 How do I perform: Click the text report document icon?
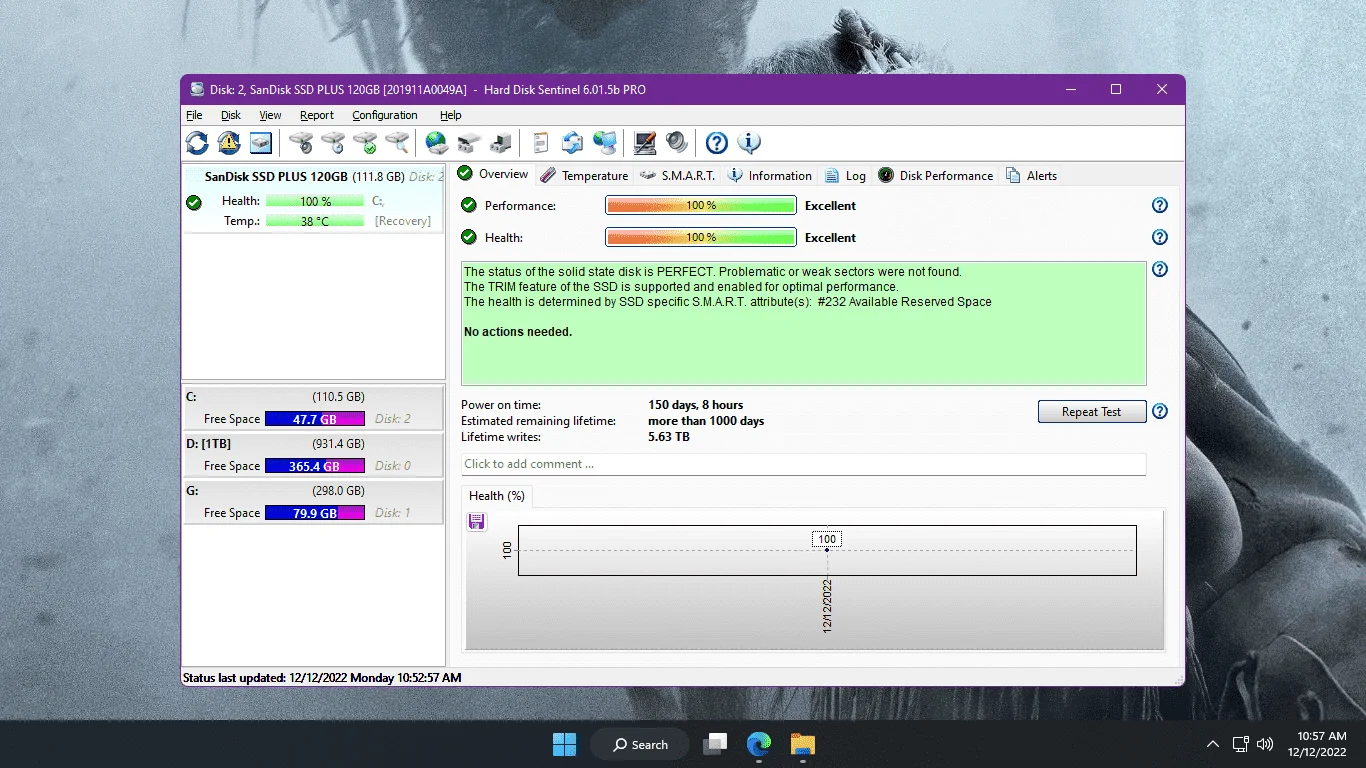[x=540, y=143]
